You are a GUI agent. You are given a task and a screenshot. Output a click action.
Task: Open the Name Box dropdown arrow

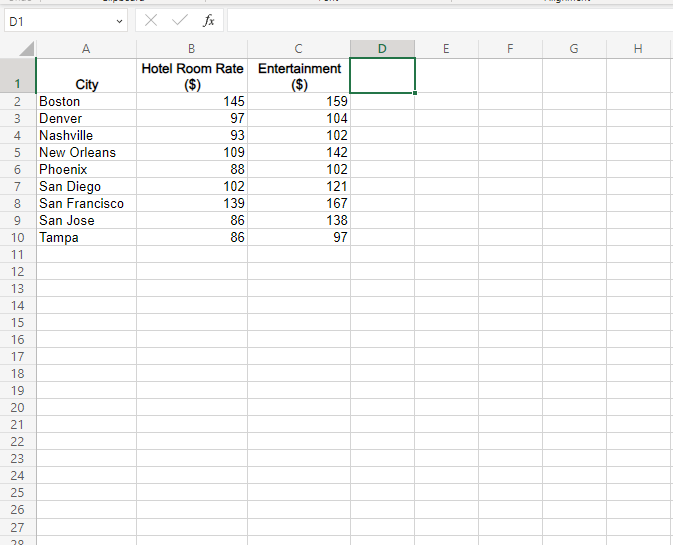[119, 21]
